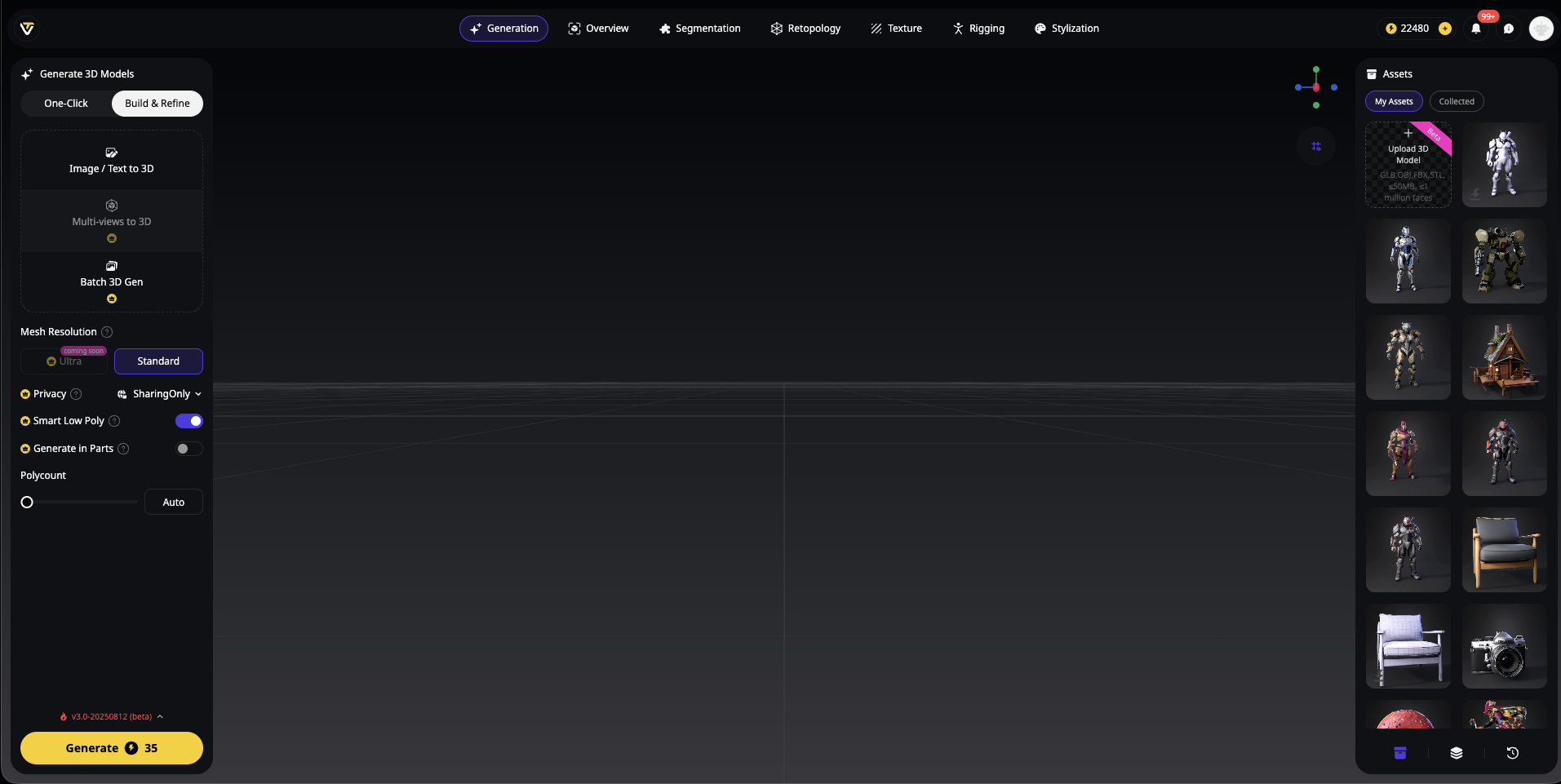
Task: Switch to the Retopology tab
Action: [x=805, y=29]
